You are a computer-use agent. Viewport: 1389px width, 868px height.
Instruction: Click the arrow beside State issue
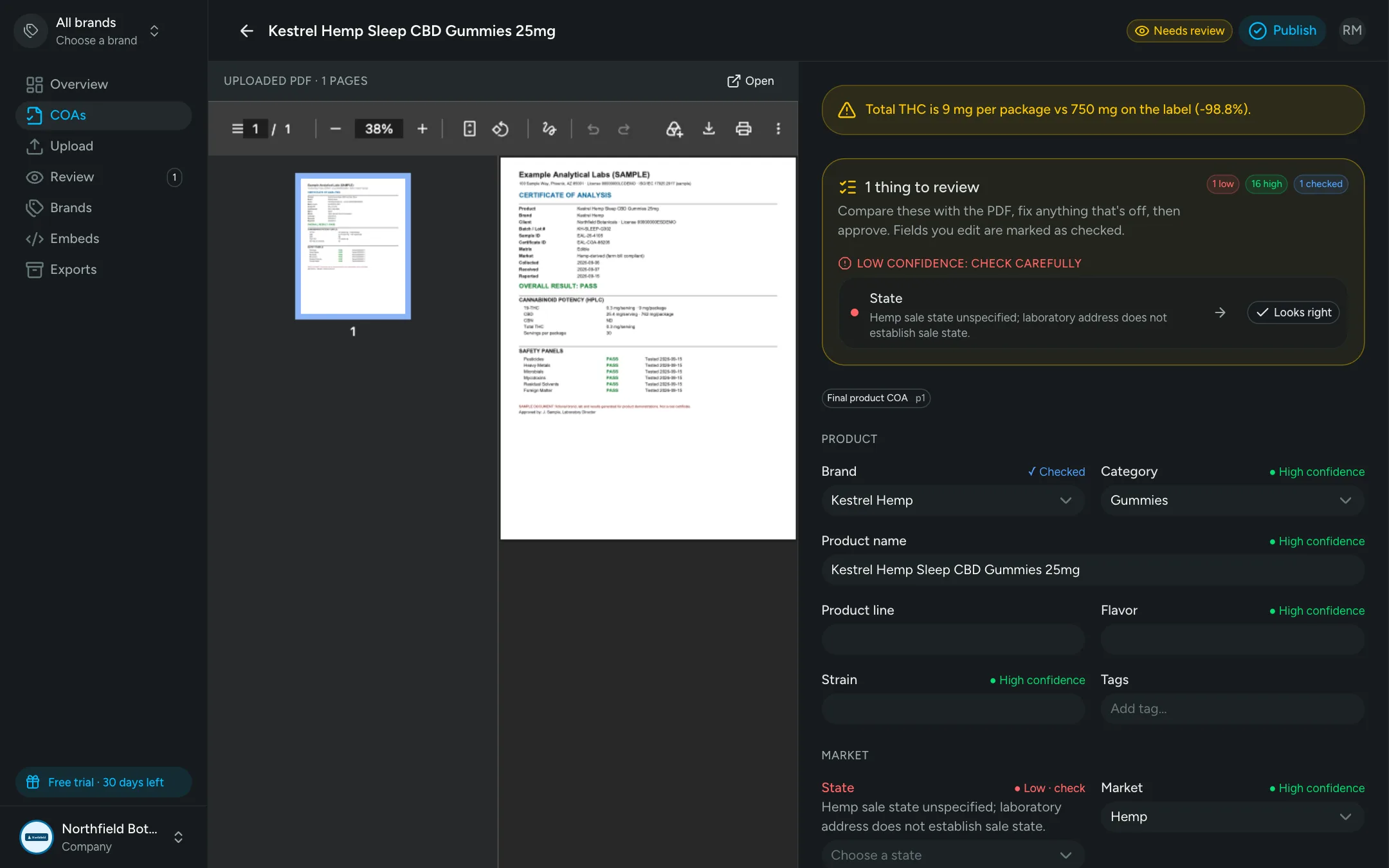(x=1220, y=312)
